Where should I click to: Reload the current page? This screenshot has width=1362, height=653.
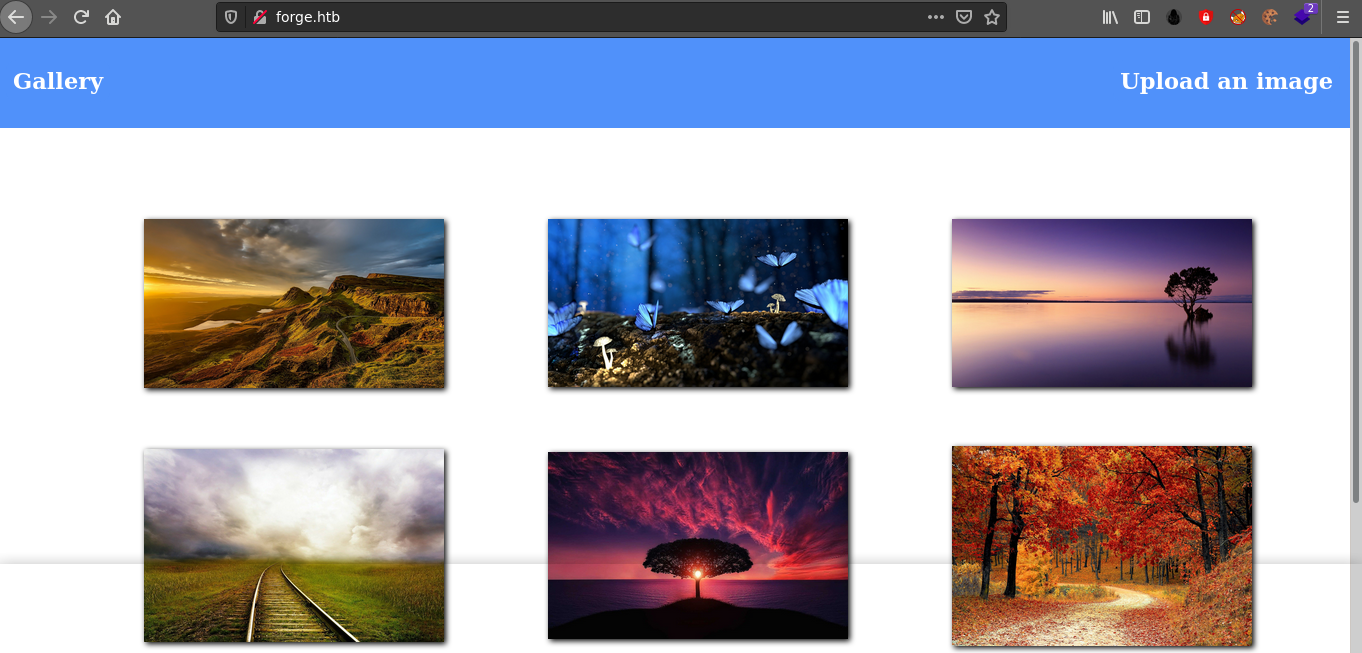pyautogui.click(x=81, y=17)
